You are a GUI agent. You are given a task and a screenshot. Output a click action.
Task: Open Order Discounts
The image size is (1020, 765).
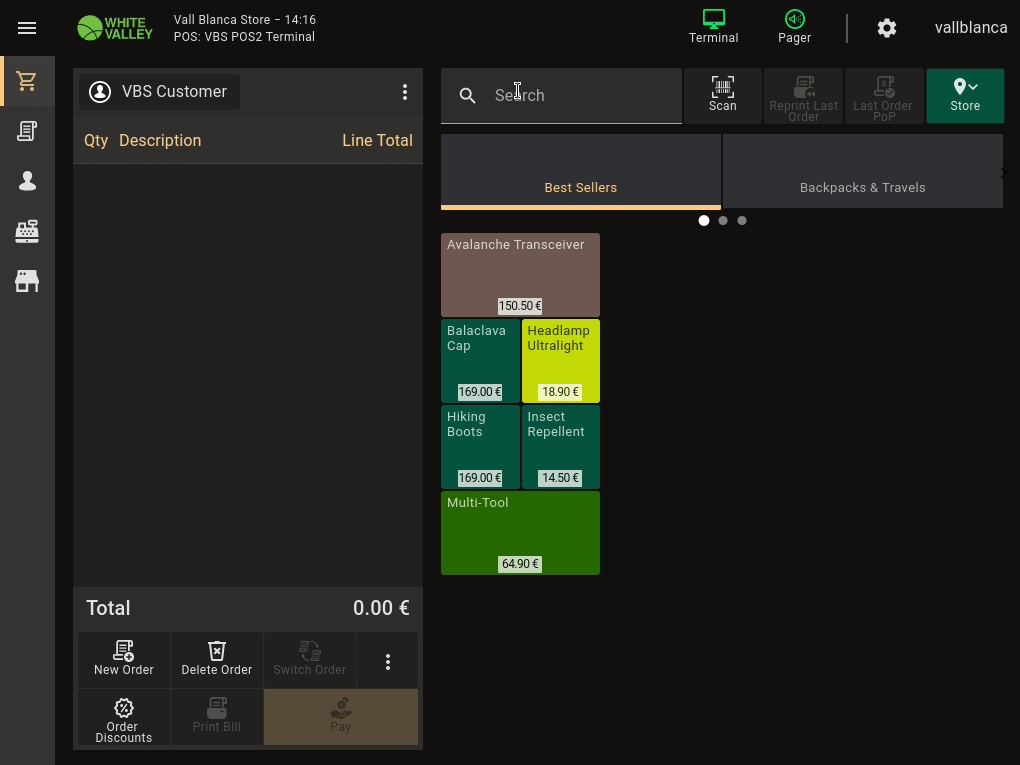124,717
